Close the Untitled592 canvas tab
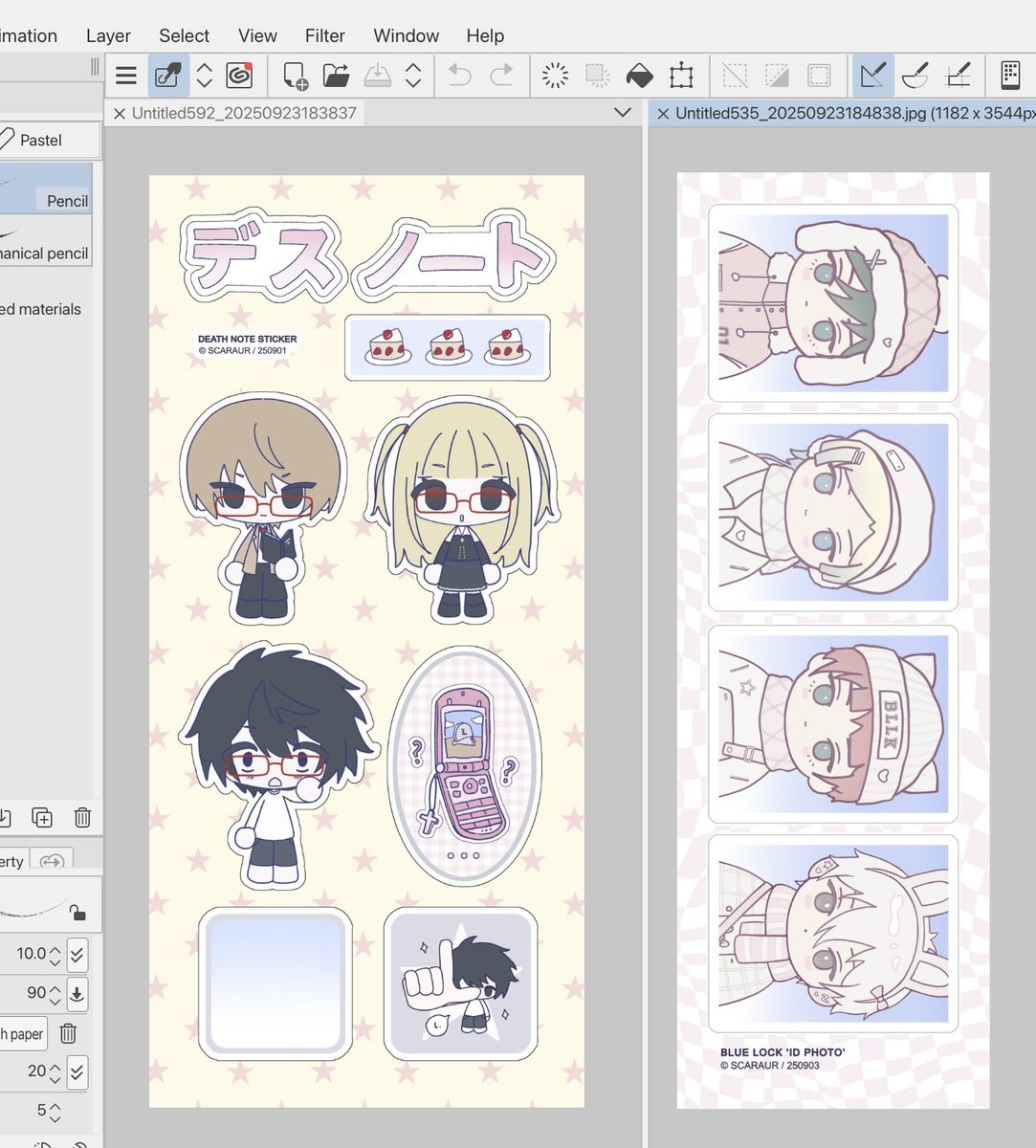Screen dimensions: 1036x1148 120,113
